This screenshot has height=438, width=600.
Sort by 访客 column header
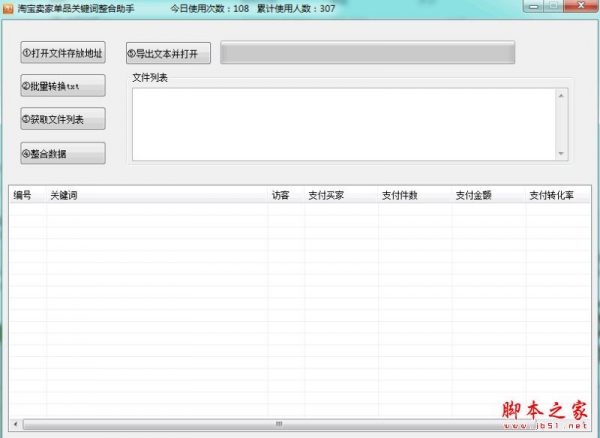click(286, 195)
